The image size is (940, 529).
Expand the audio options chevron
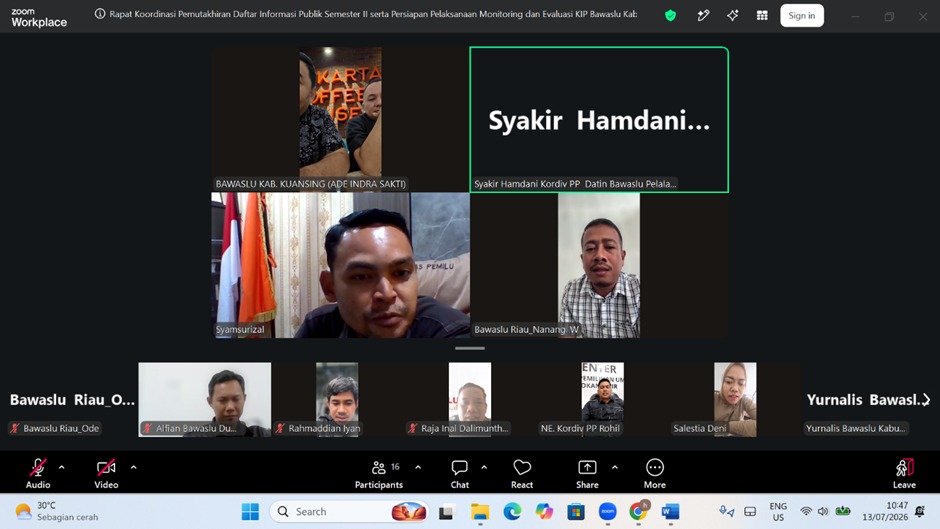pyautogui.click(x=62, y=467)
